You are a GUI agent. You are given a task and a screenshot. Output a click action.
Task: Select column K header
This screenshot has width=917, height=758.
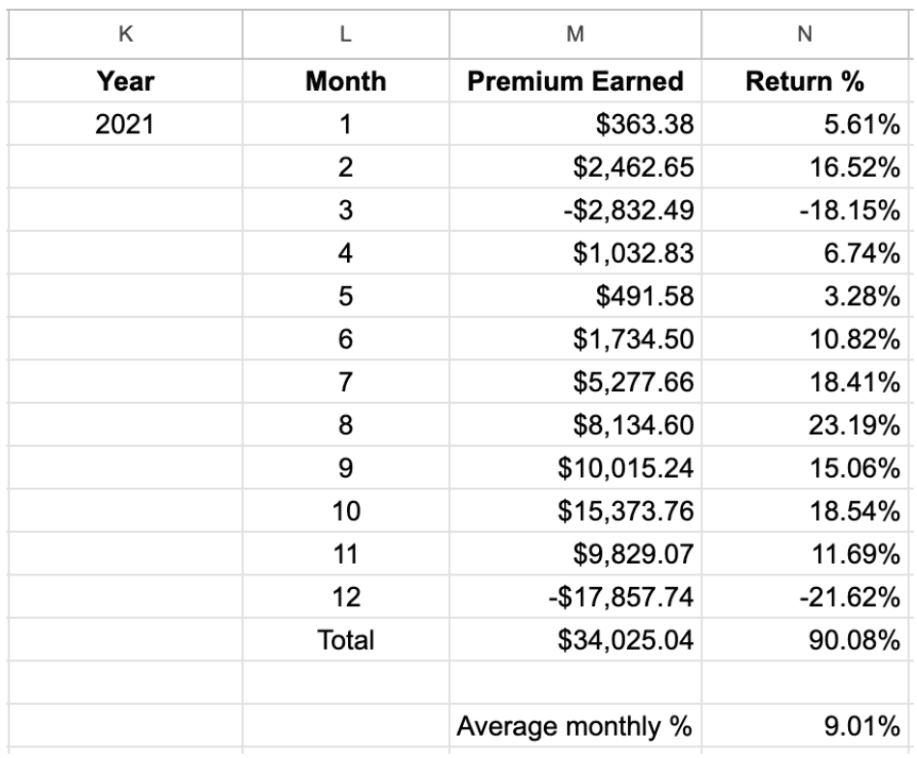coord(125,34)
